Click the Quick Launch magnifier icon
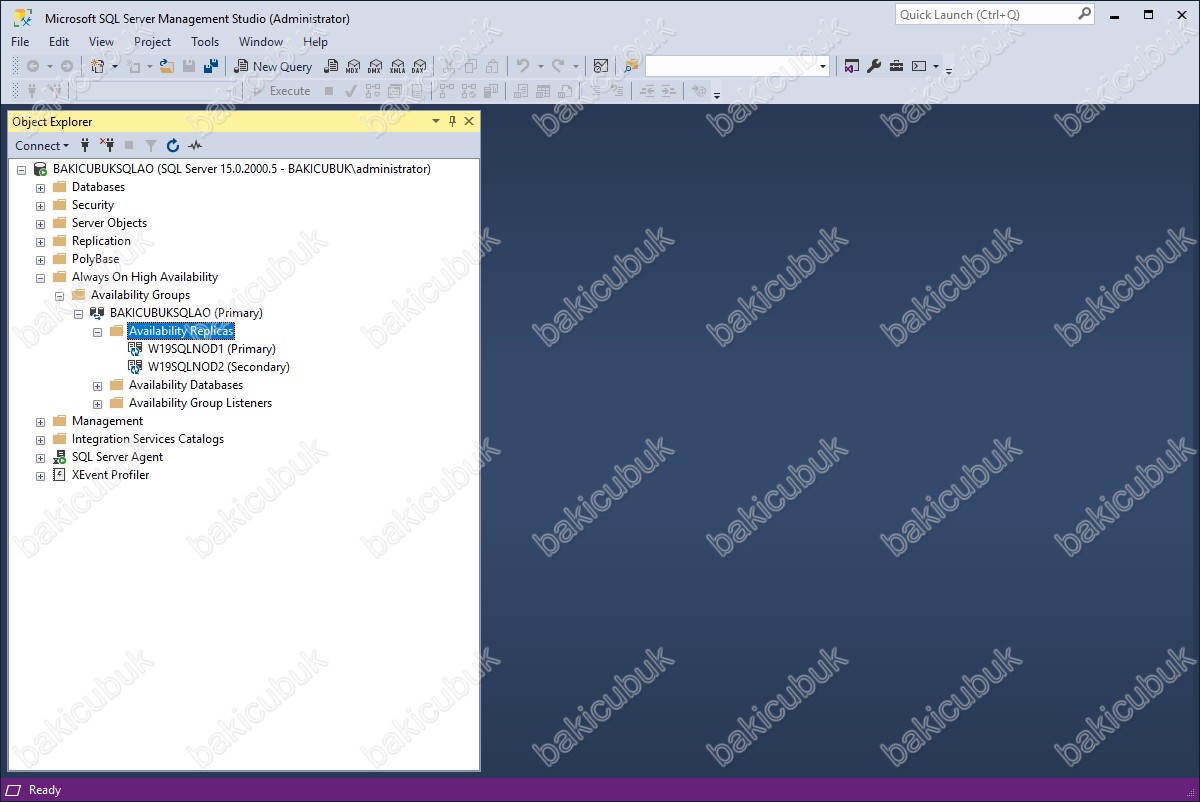The width and height of the screenshot is (1200, 802). click(x=1085, y=14)
